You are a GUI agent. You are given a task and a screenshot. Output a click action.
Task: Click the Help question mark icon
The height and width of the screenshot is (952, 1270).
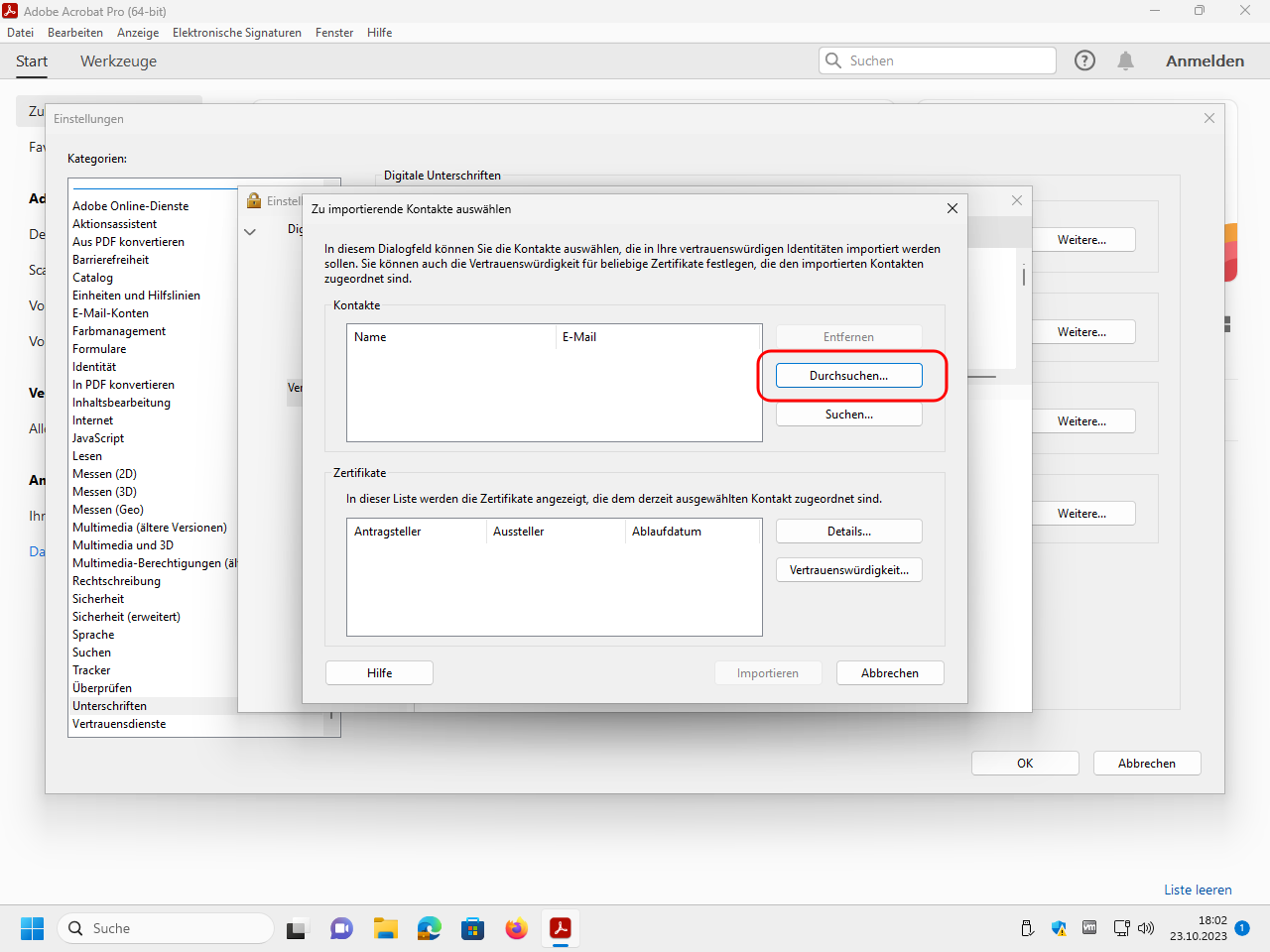pyautogui.click(x=1084, y=60)
